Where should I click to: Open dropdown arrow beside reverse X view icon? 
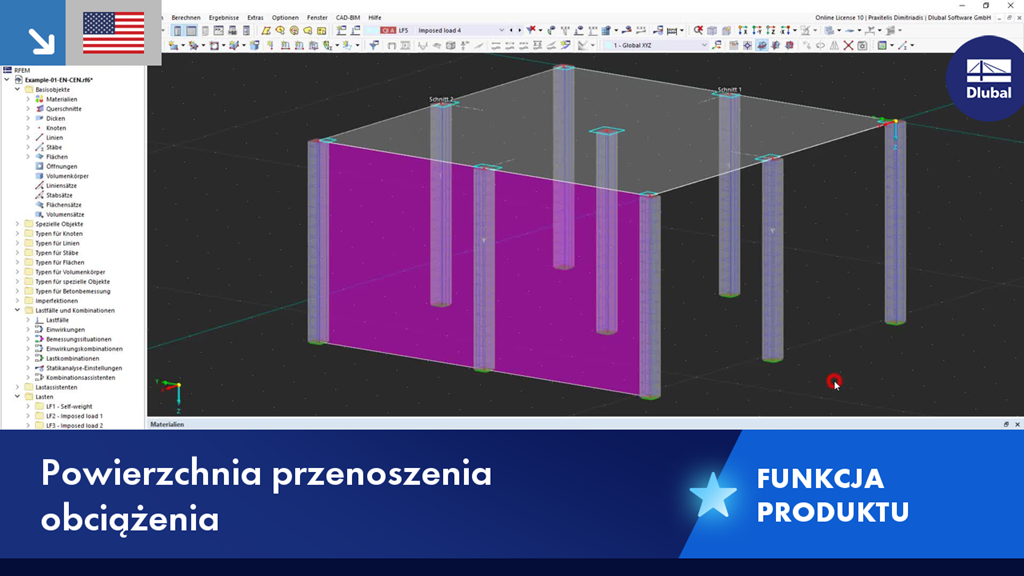point(795,30)
